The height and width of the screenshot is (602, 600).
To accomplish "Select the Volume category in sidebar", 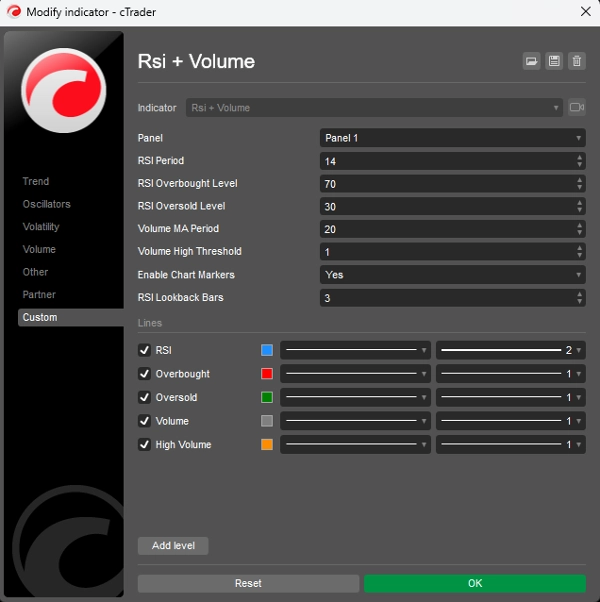I will click(39, 249).
